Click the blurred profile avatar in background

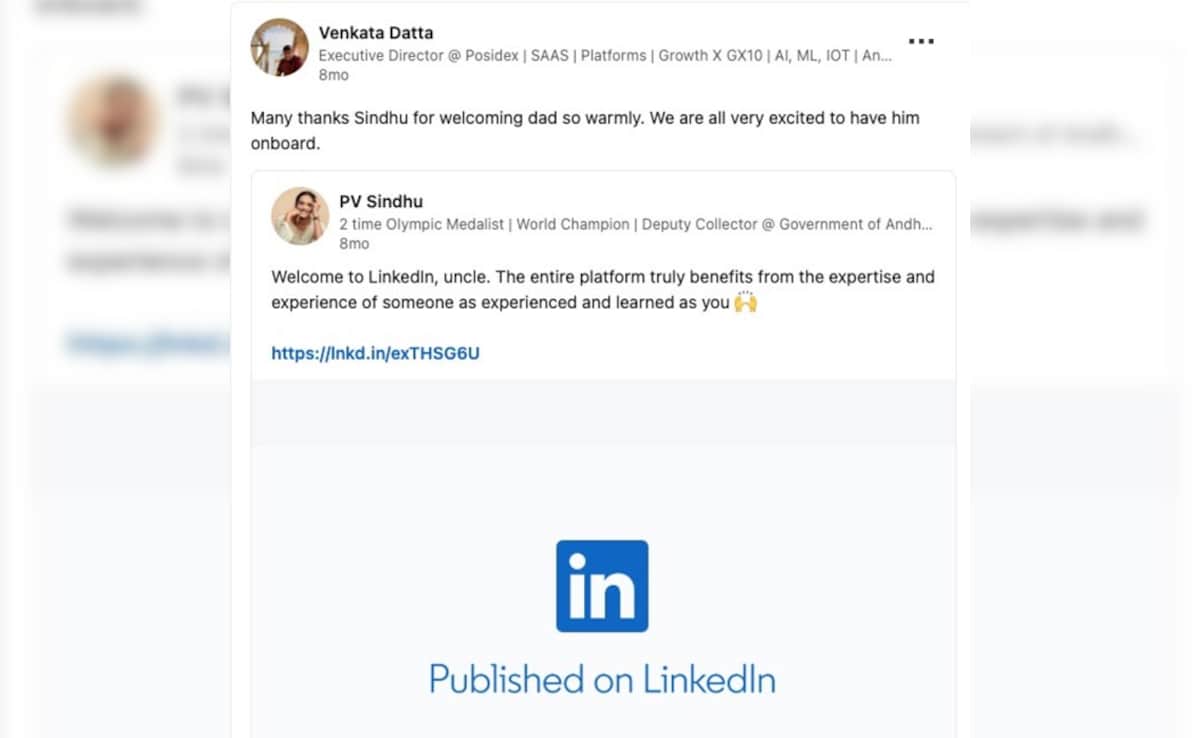point(113,121)
